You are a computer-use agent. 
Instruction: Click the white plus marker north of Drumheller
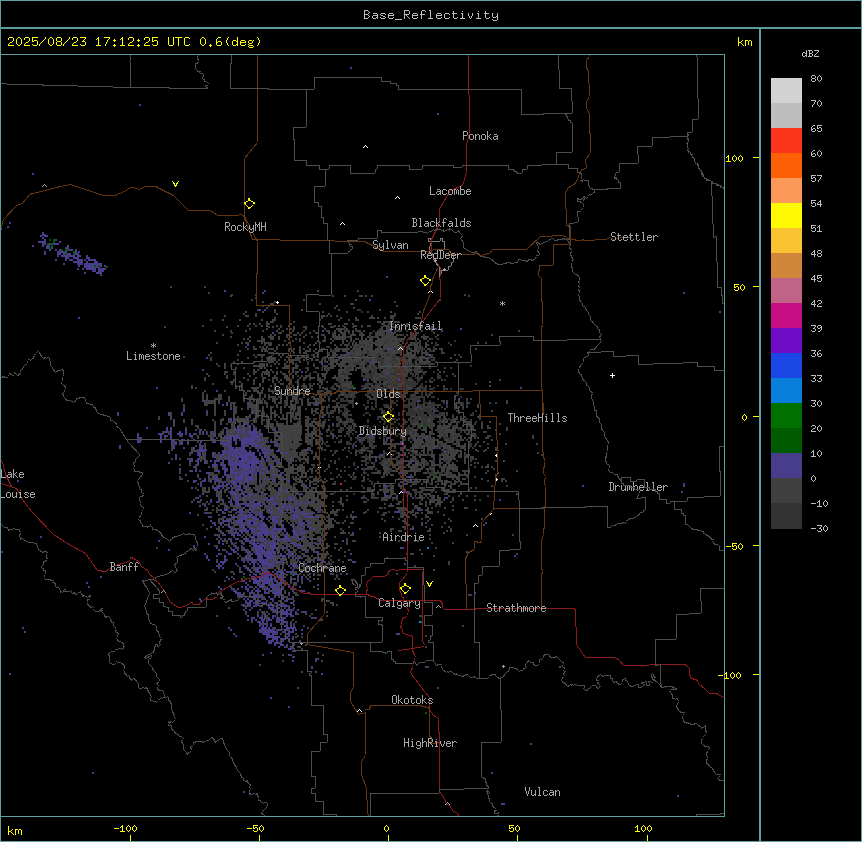click(x=612, y=375)
